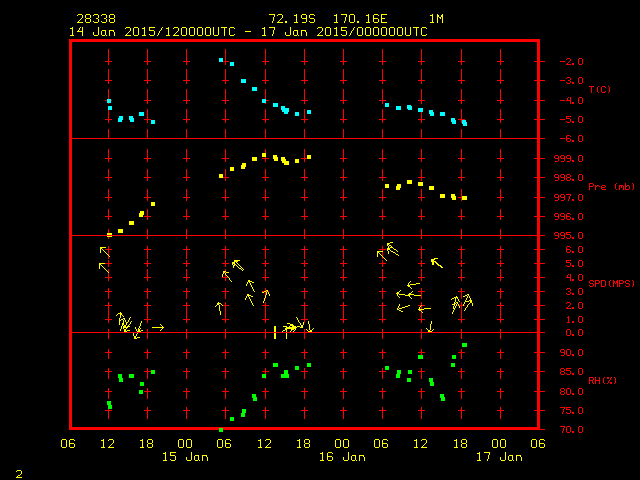Select the T(C) temperature axis label
The image size is (640, 480).
pos(599,90)
